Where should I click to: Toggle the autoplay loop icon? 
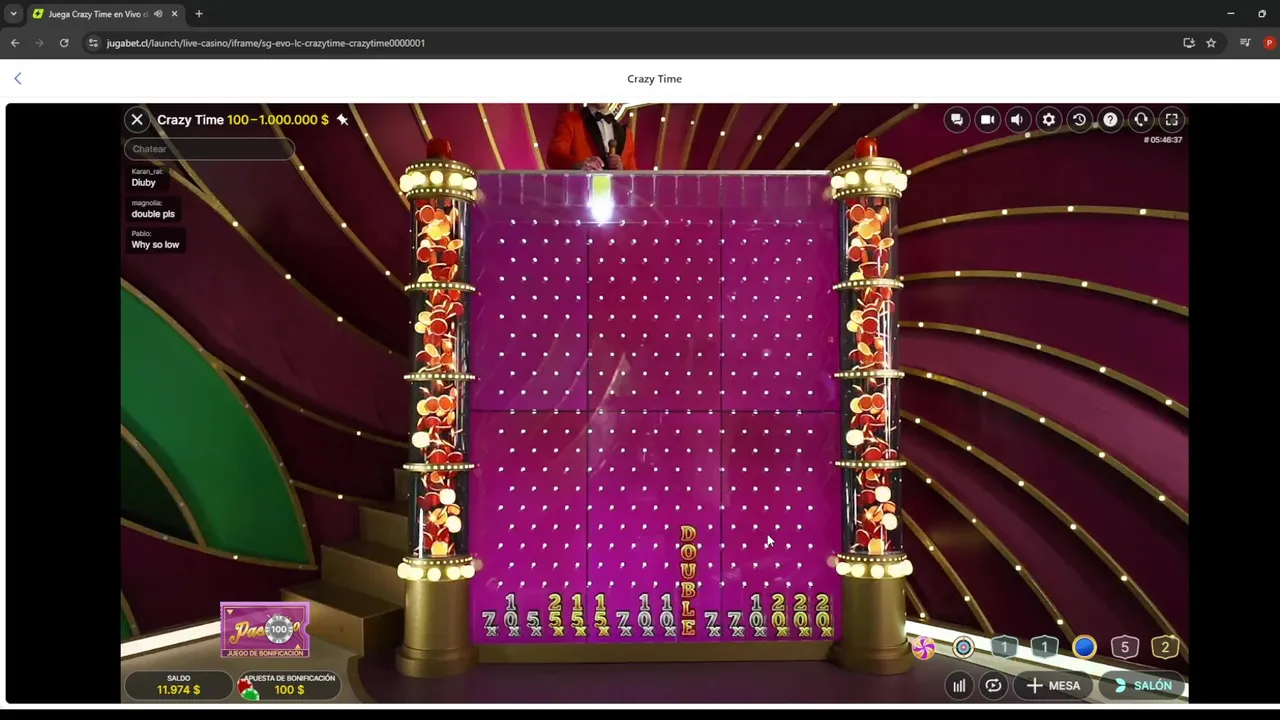993,685
